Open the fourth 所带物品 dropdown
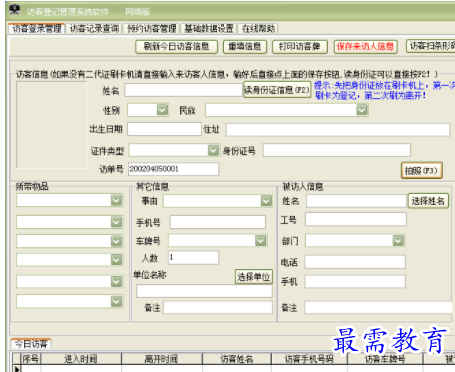Viewport: 455px width, 372px height. pos(116,260)
